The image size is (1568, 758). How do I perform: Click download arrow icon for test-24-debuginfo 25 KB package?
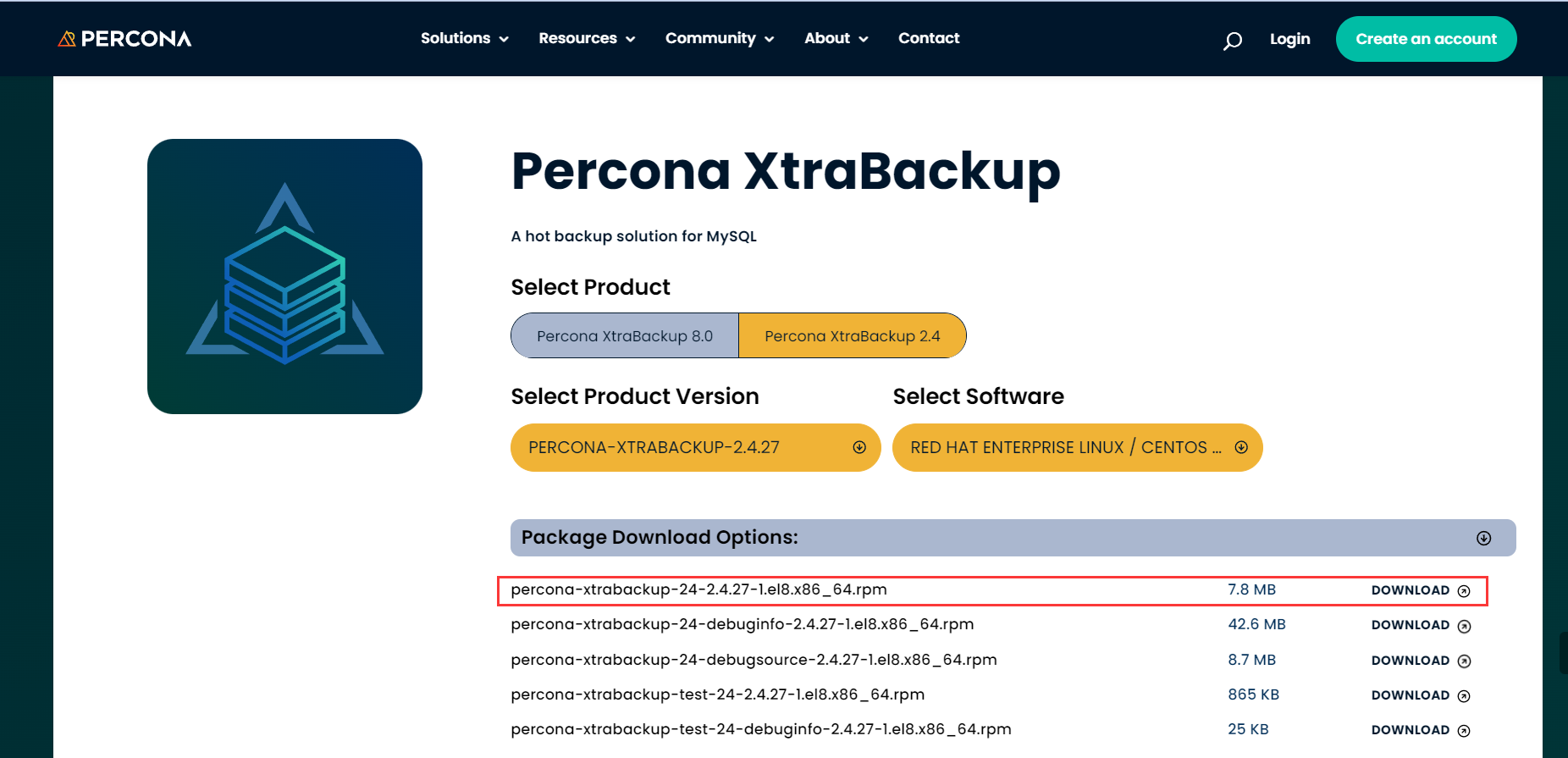pos(1464,731)
